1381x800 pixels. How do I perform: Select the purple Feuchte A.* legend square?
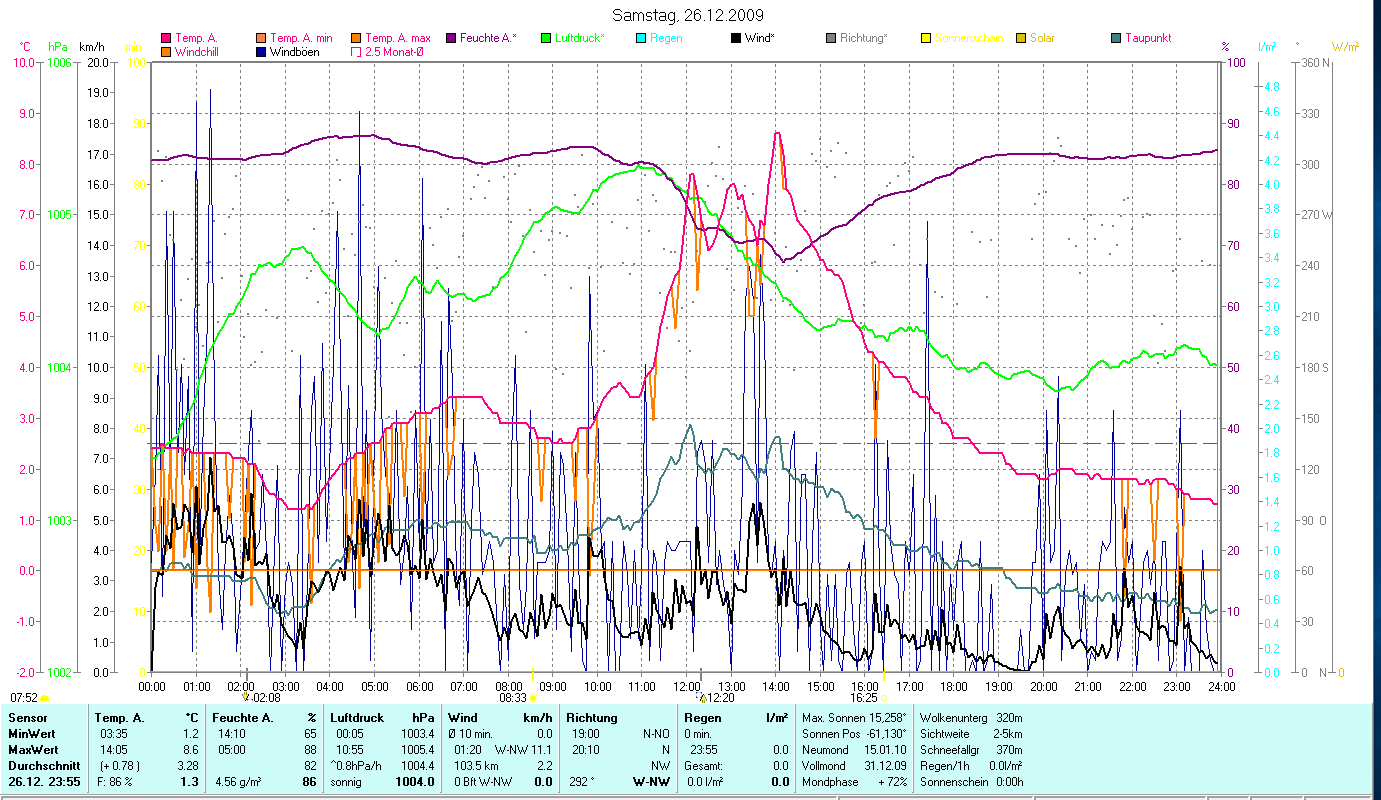click(x=451, y=39)
